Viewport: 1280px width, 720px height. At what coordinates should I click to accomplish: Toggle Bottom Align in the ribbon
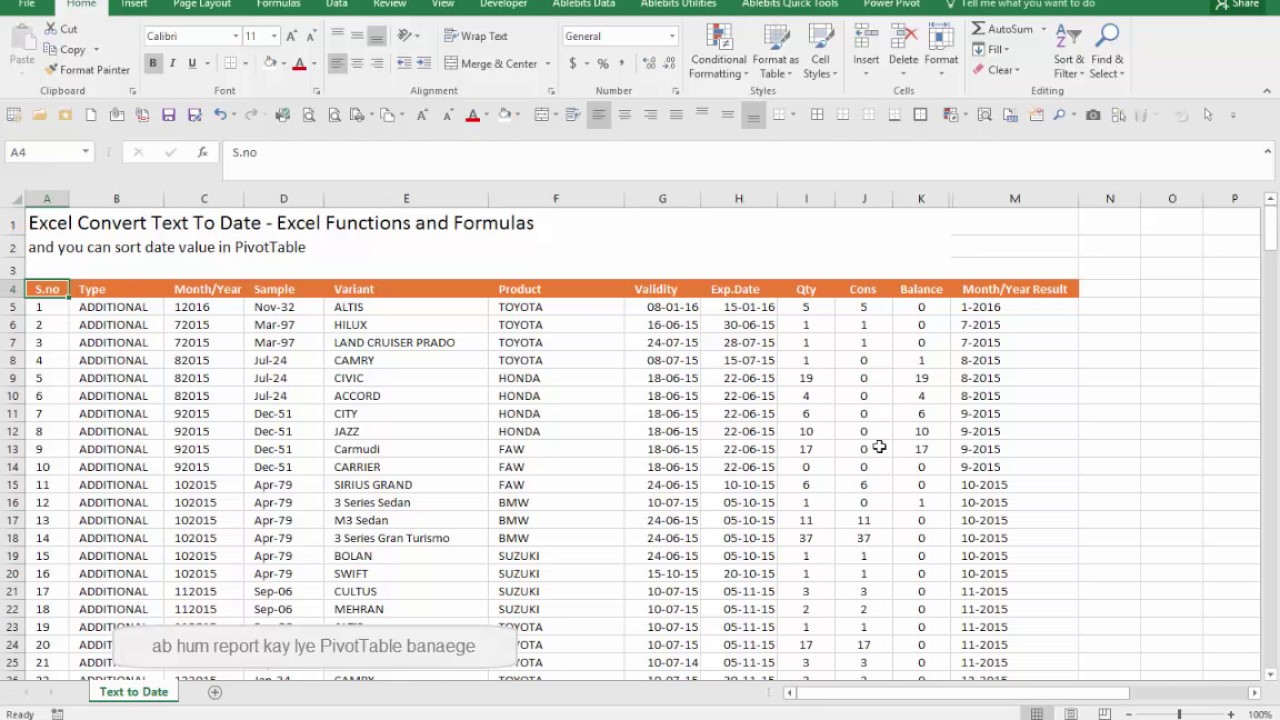[377, 36]
